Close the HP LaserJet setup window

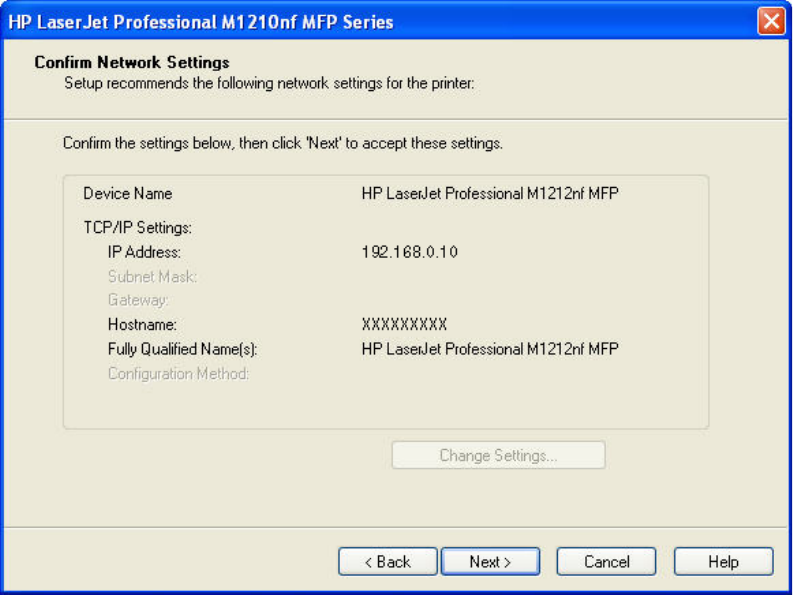click(771, 22)
